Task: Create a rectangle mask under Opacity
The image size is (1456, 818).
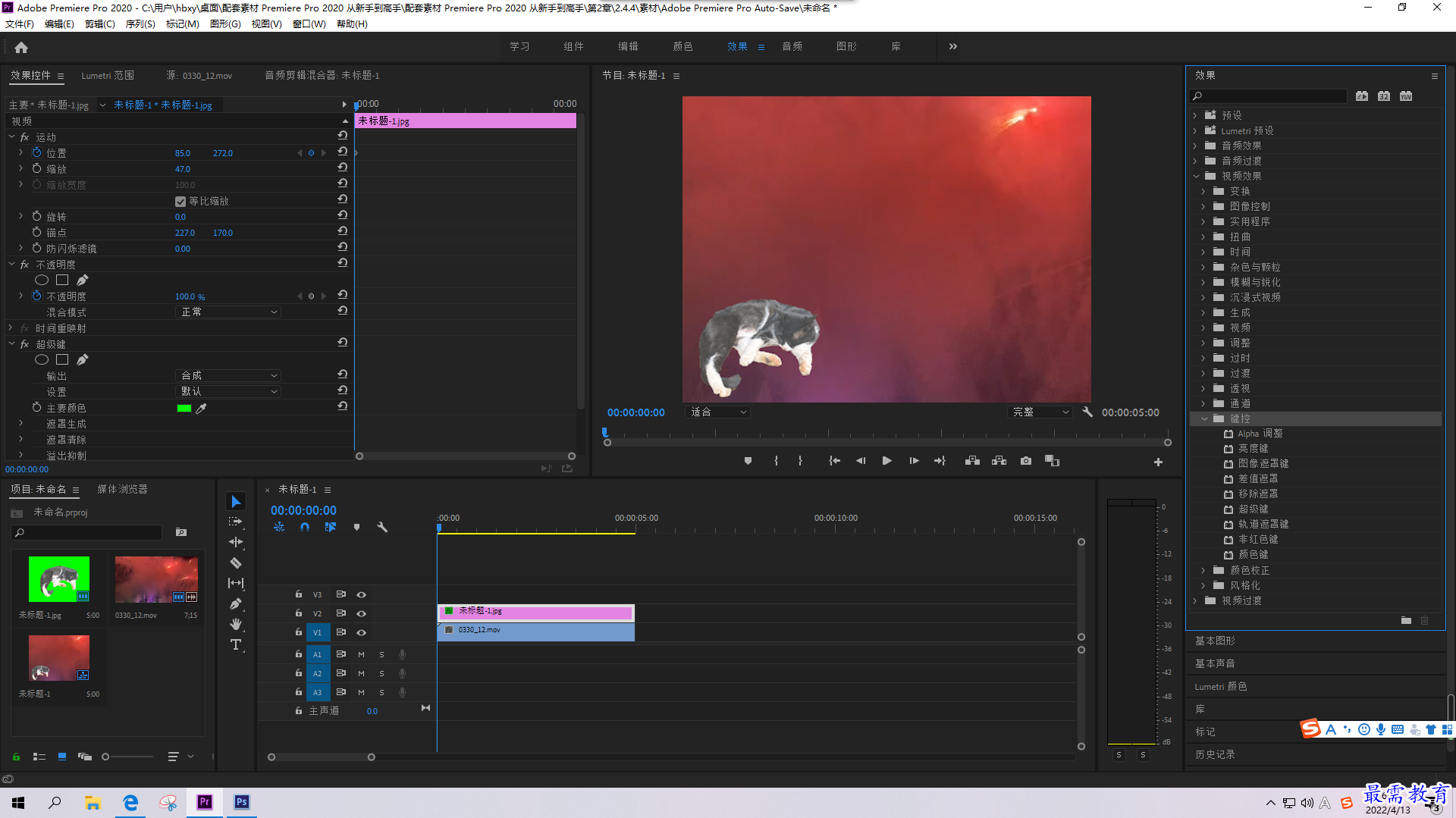Action: pos(62,280)
